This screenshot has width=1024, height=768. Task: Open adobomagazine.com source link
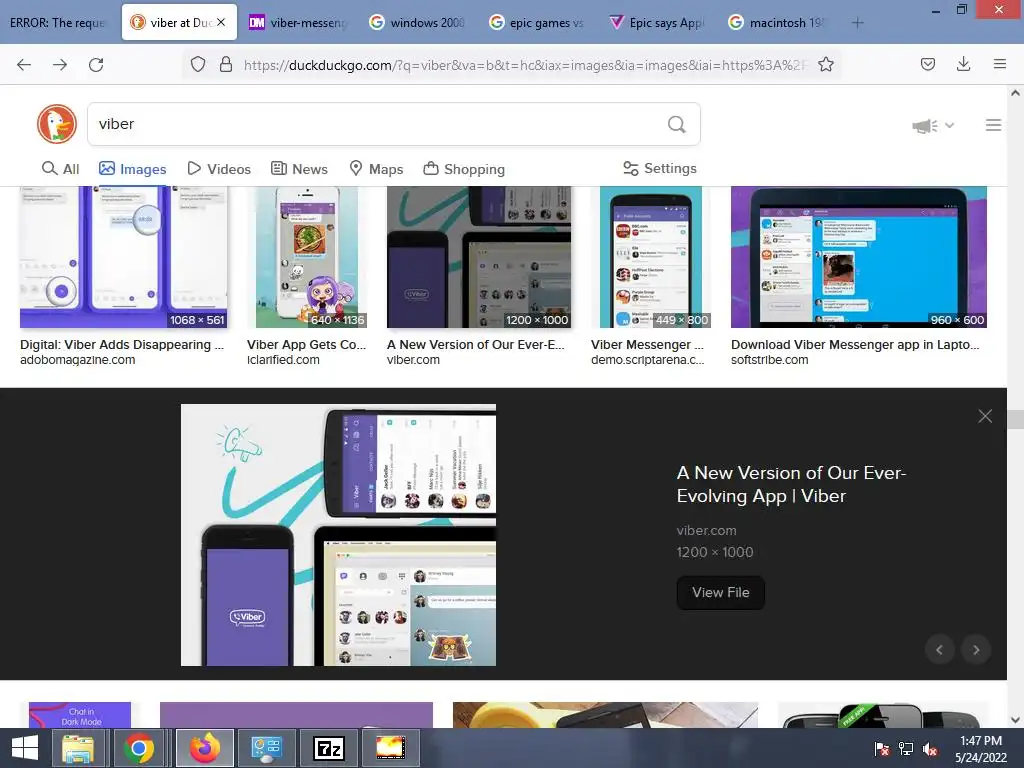click(x=78, y=360)
